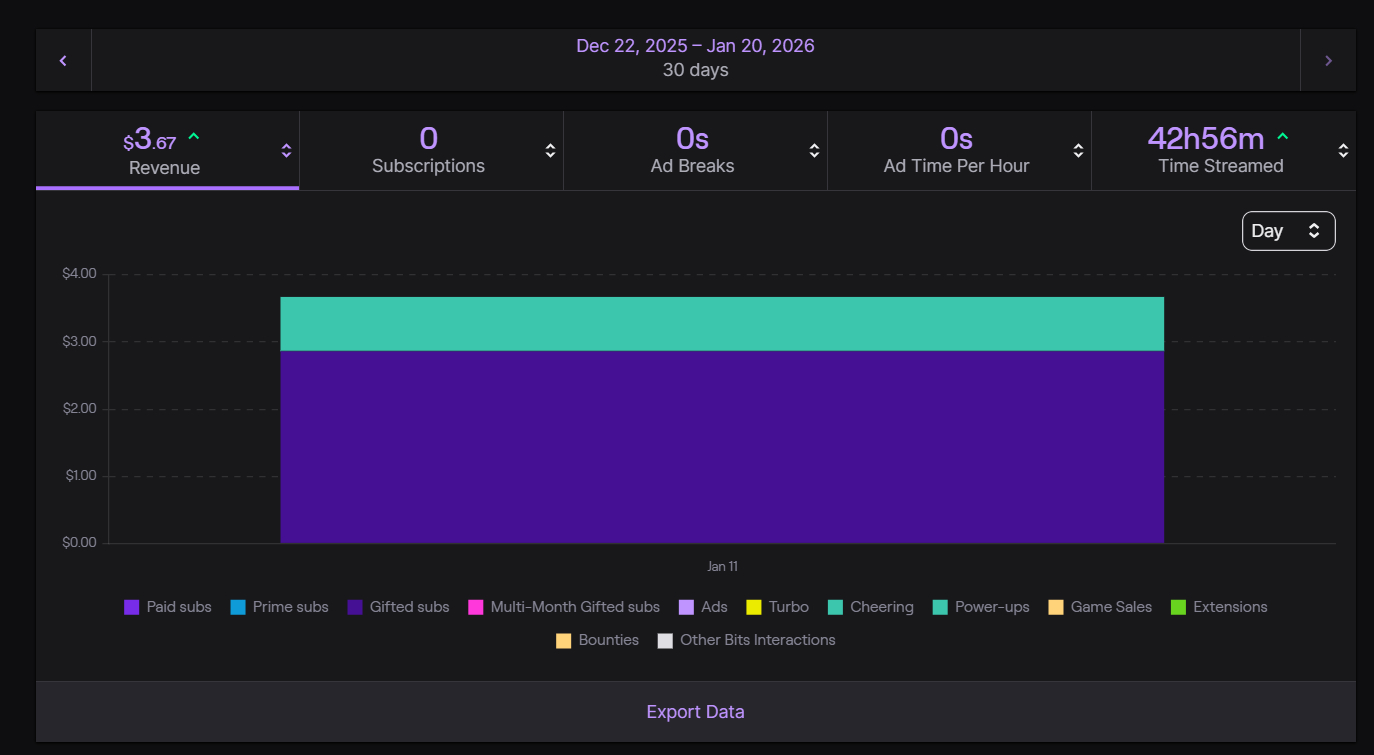1374x755 pixels.
Task: Select the Revenue tab
Action: click(164, 151)
